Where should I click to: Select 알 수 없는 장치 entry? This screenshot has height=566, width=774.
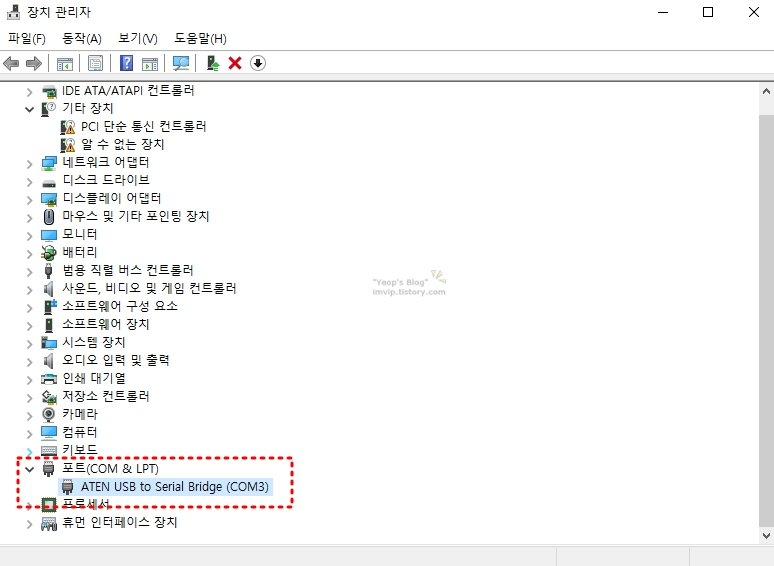(122, 145)
